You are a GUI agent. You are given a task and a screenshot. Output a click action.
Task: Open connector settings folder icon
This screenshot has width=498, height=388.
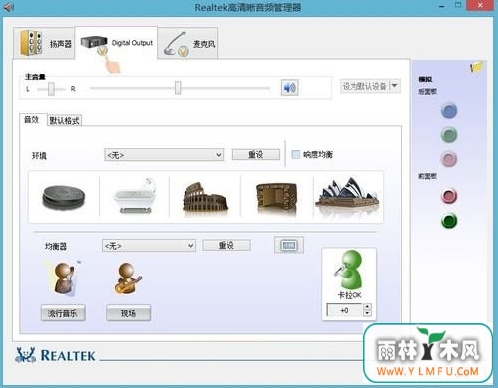coord(477,67)
